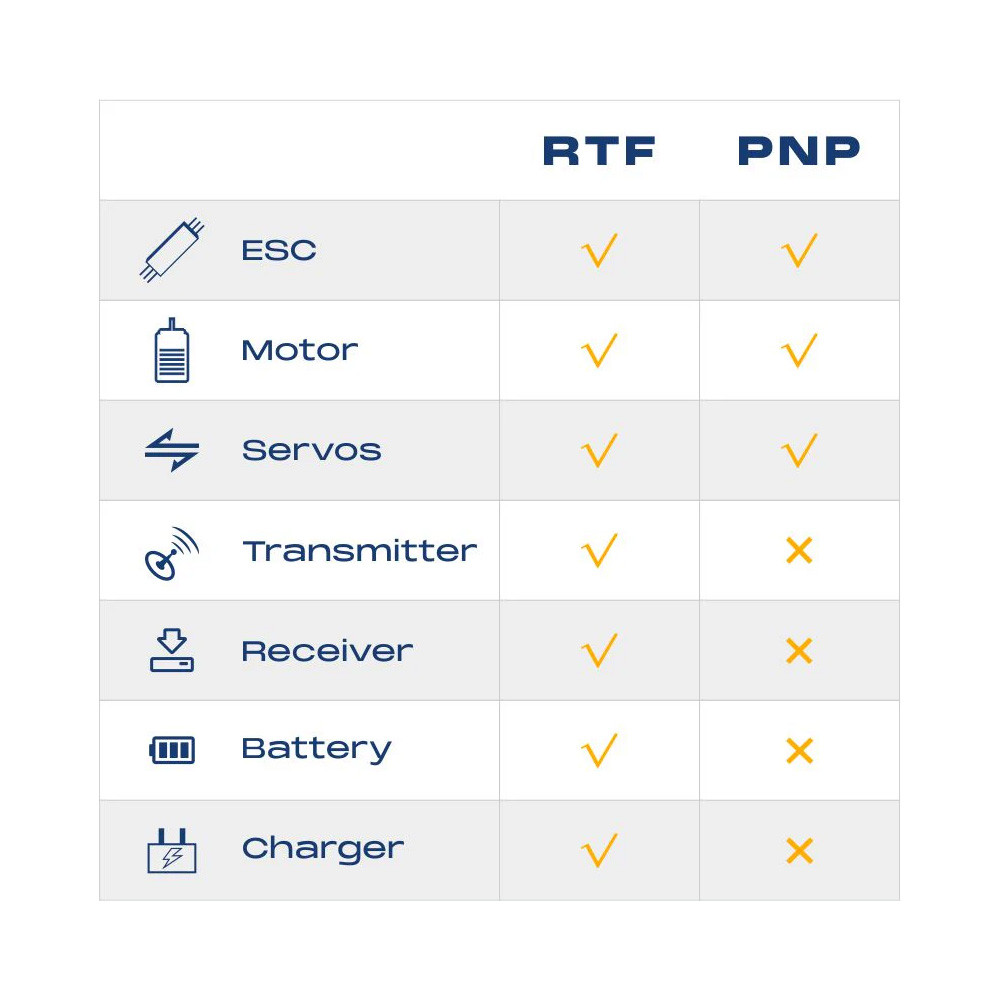The height and width of the screenshot is (1000, 1000).
Task: Click the RTF checkmark for ESC
Action: pos(599,250)
